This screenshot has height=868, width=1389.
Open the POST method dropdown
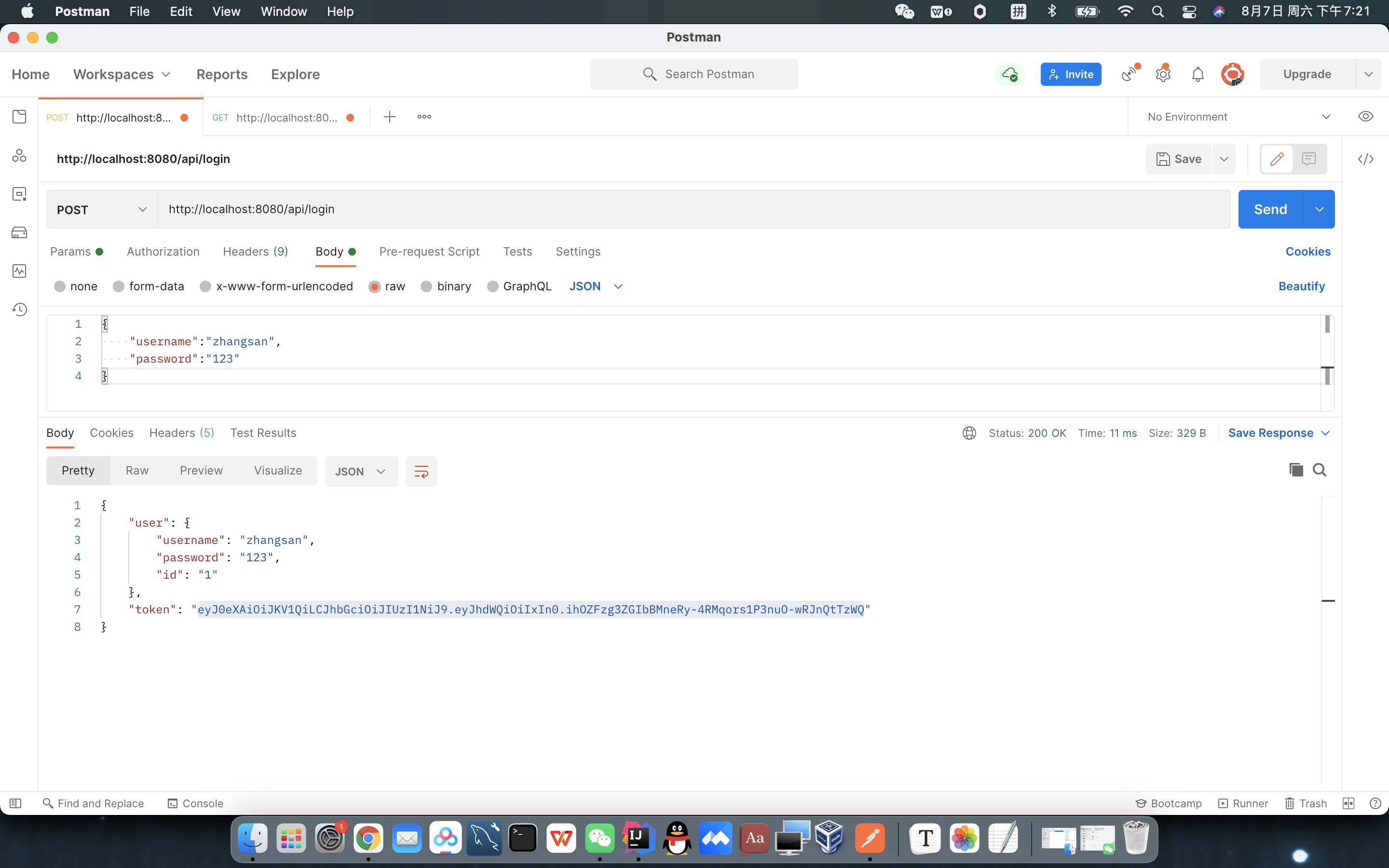click(x=102, y=210)
